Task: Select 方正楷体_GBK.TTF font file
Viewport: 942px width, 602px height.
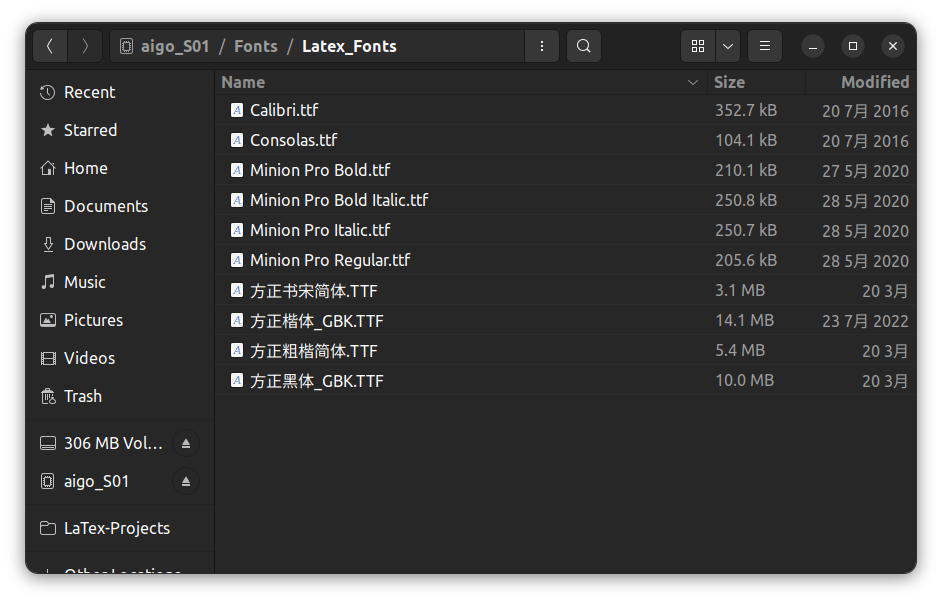Action: 316,321
